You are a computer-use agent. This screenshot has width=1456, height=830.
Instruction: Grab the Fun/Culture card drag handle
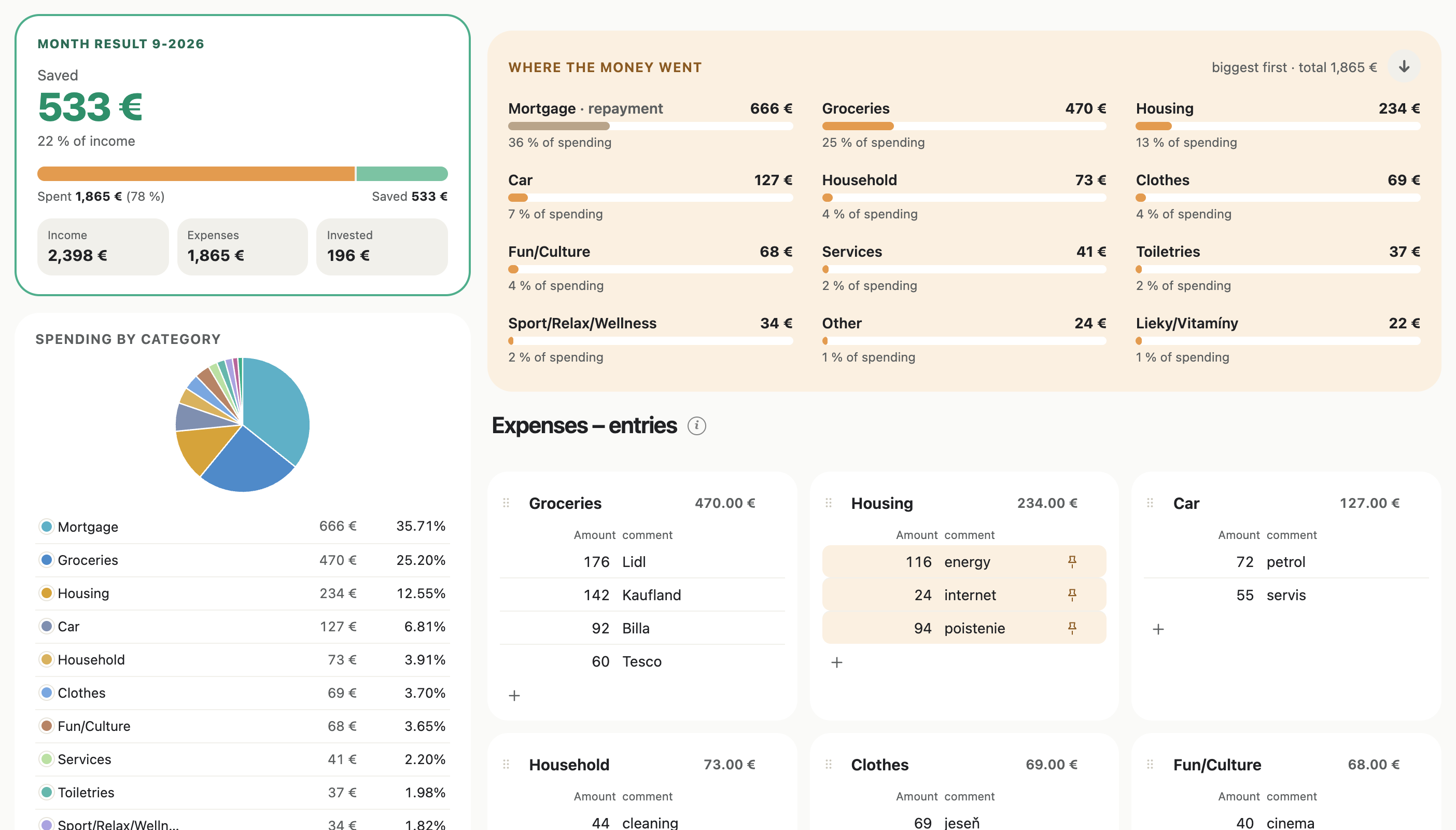pyautogui.click(x=1150, y=765)
